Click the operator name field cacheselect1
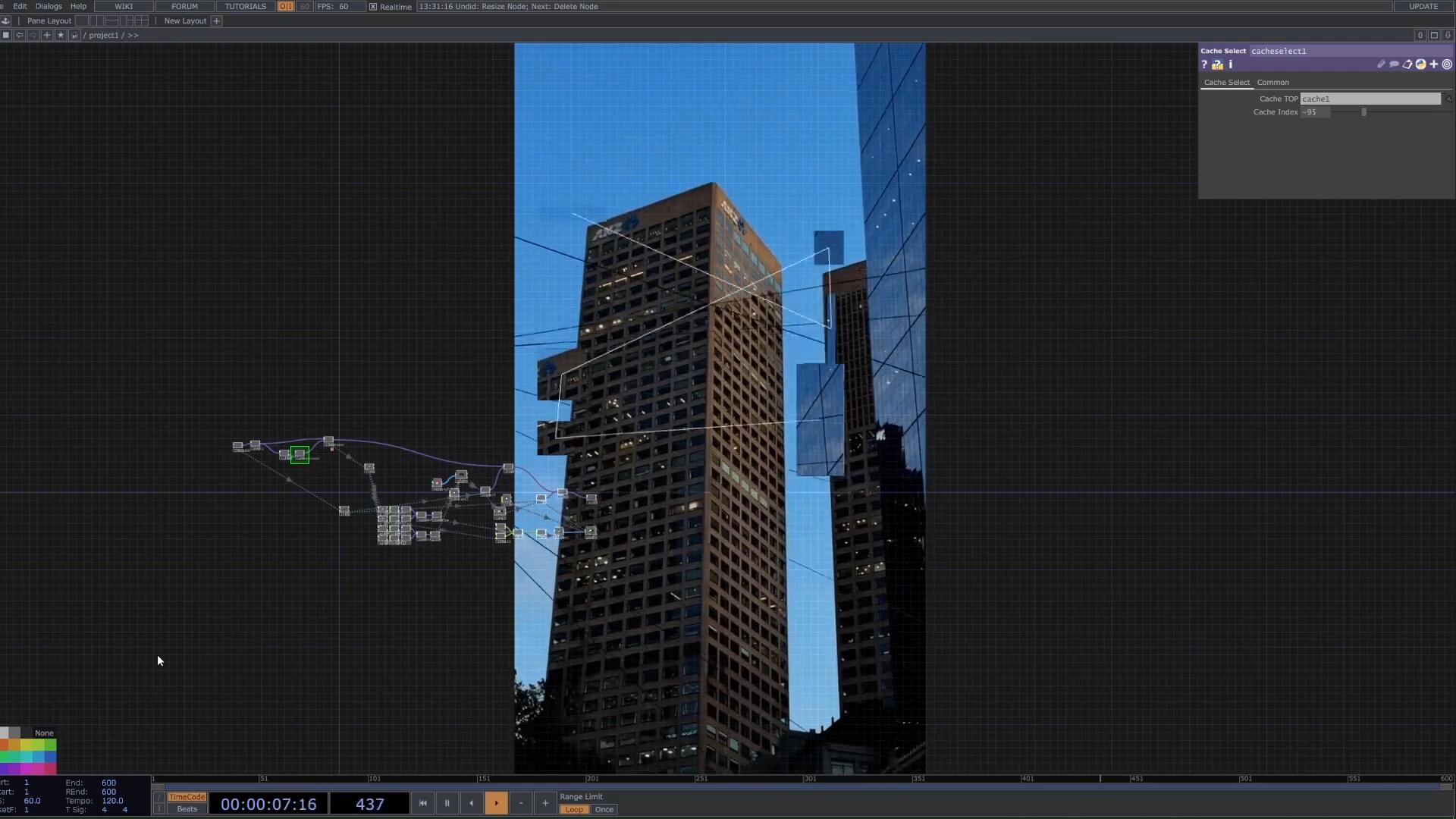1456x819 pixels. (x=1350, y=51)
